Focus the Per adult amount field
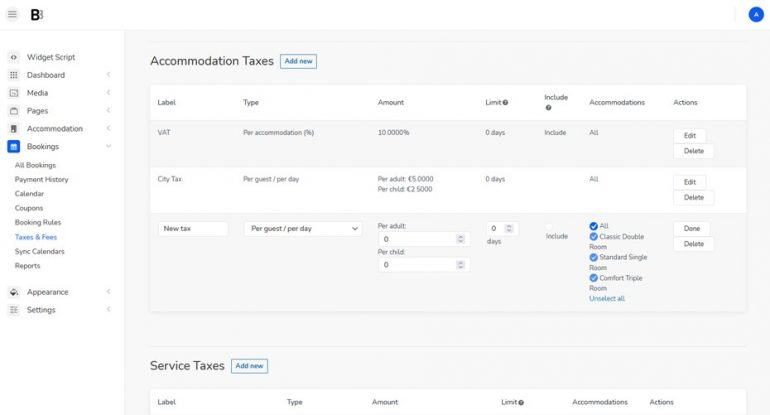This screenshot has height=415, width=770. click(x=424, y=239)
